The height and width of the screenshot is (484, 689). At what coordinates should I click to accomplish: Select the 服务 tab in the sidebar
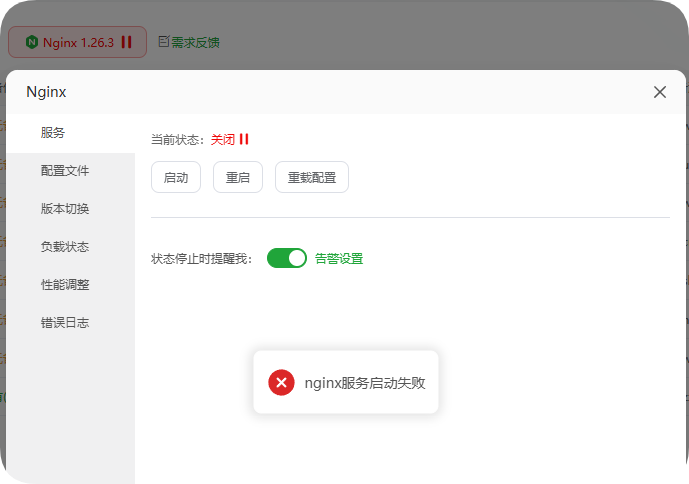pyautogui.click(x=71, y=133)
